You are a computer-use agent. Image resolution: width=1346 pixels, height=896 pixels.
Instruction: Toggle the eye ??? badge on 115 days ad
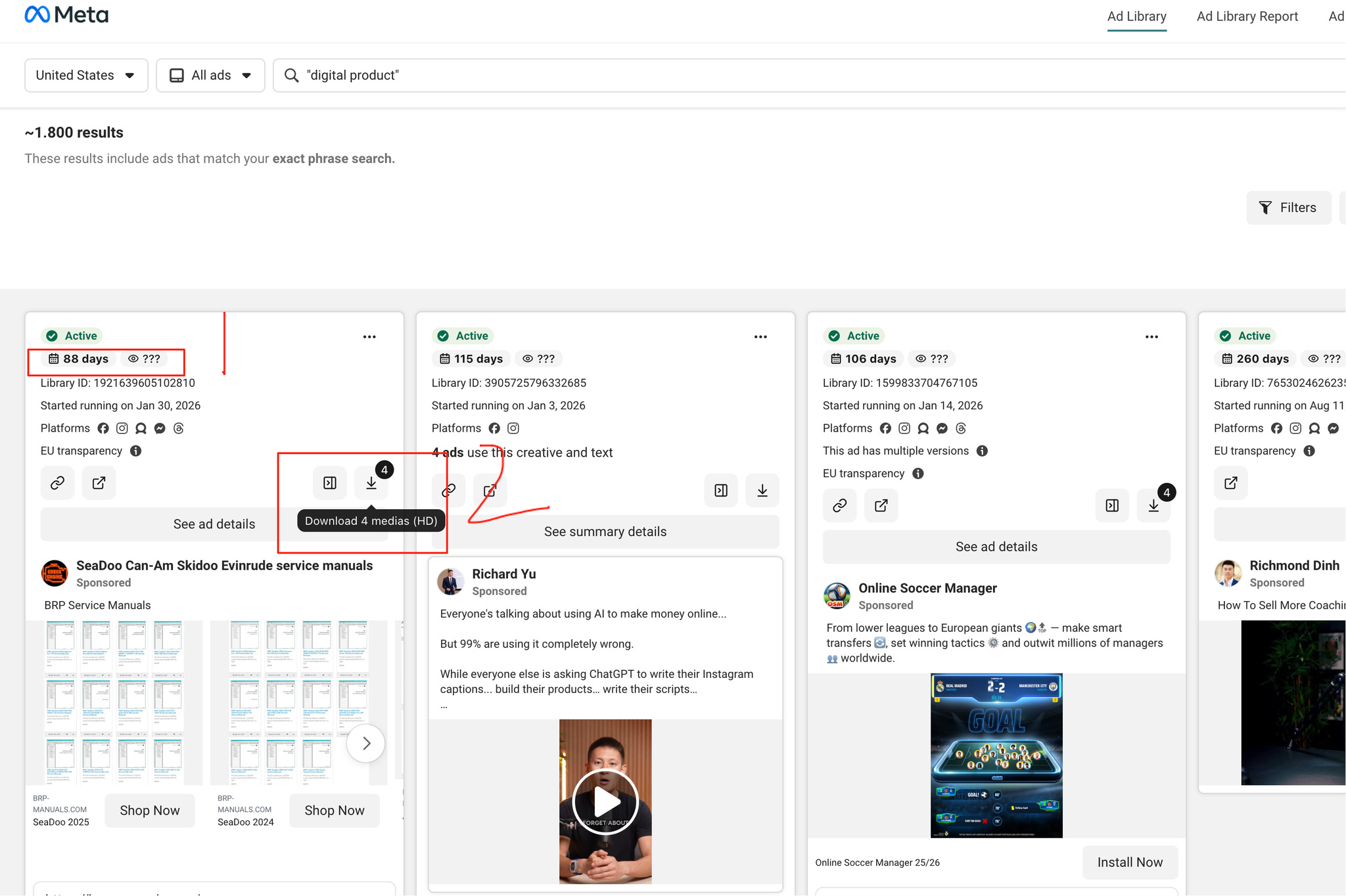coord(538,359)
